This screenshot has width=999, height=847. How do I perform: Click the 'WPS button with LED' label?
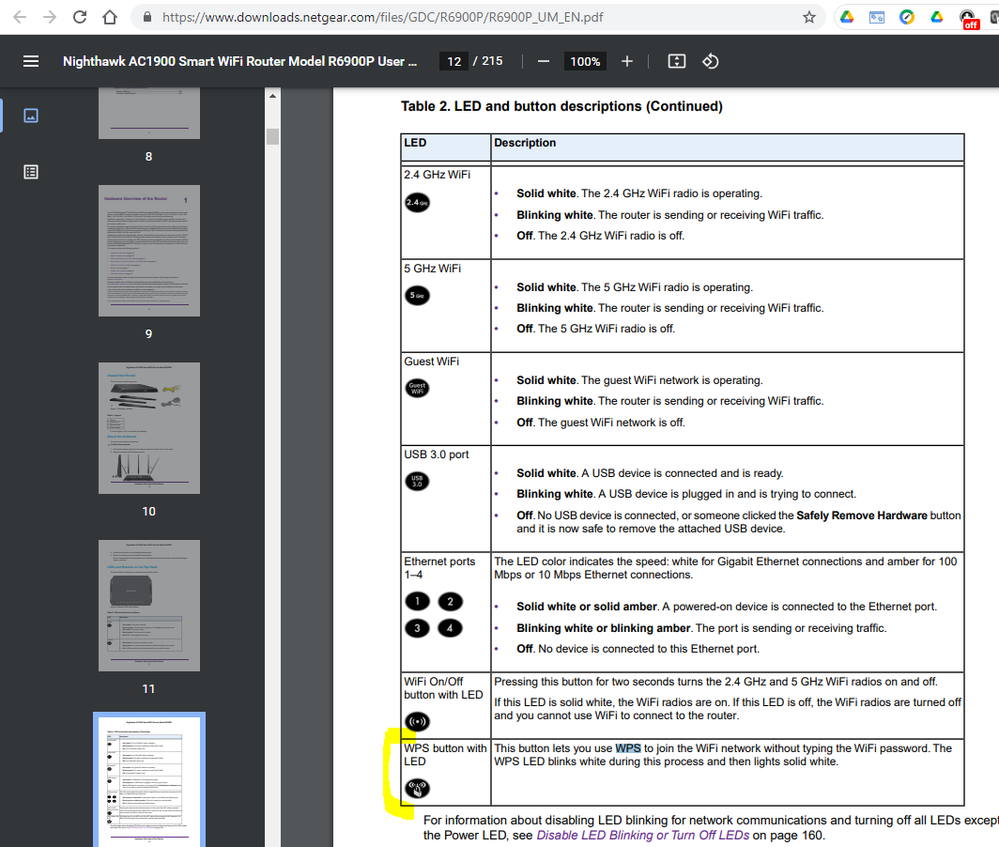(x=445, y=755)
